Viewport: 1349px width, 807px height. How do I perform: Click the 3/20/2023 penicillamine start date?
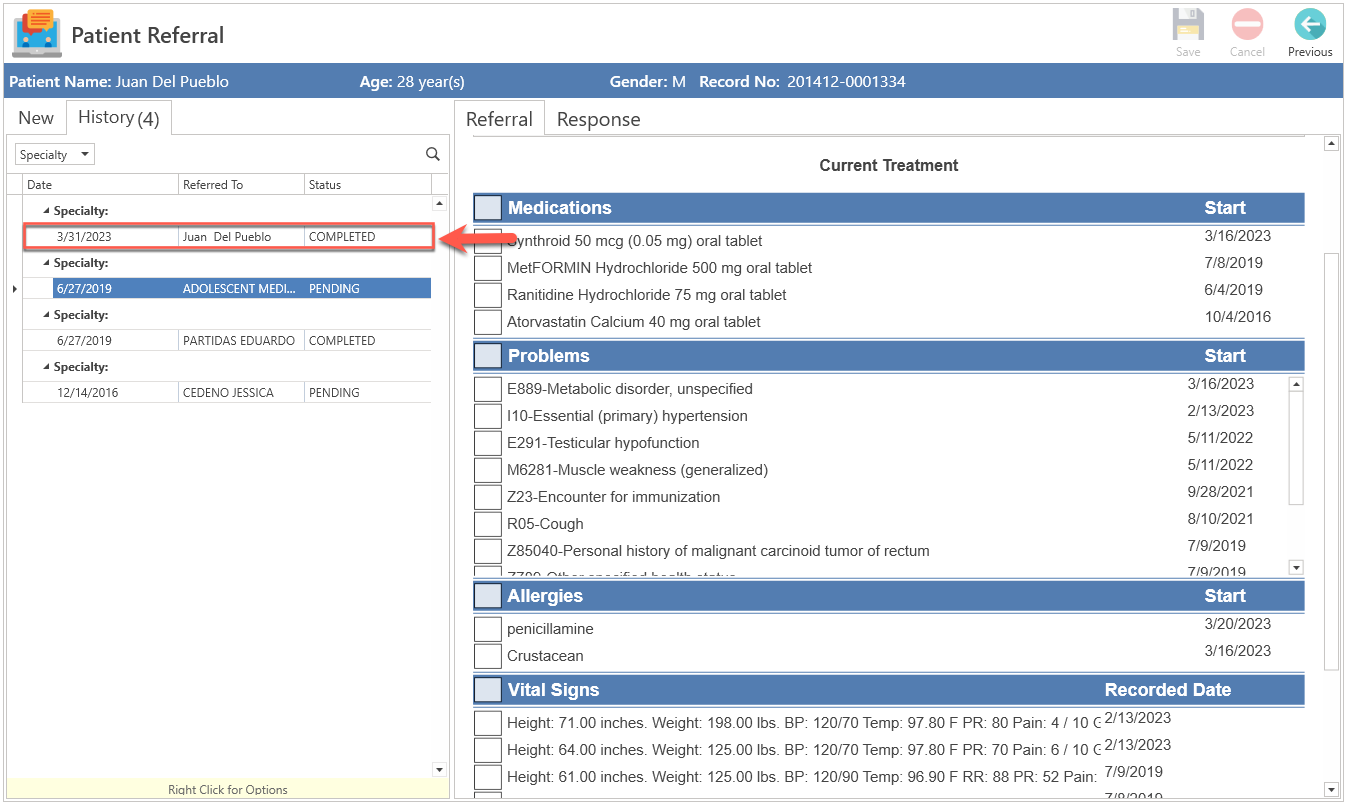1238,624
